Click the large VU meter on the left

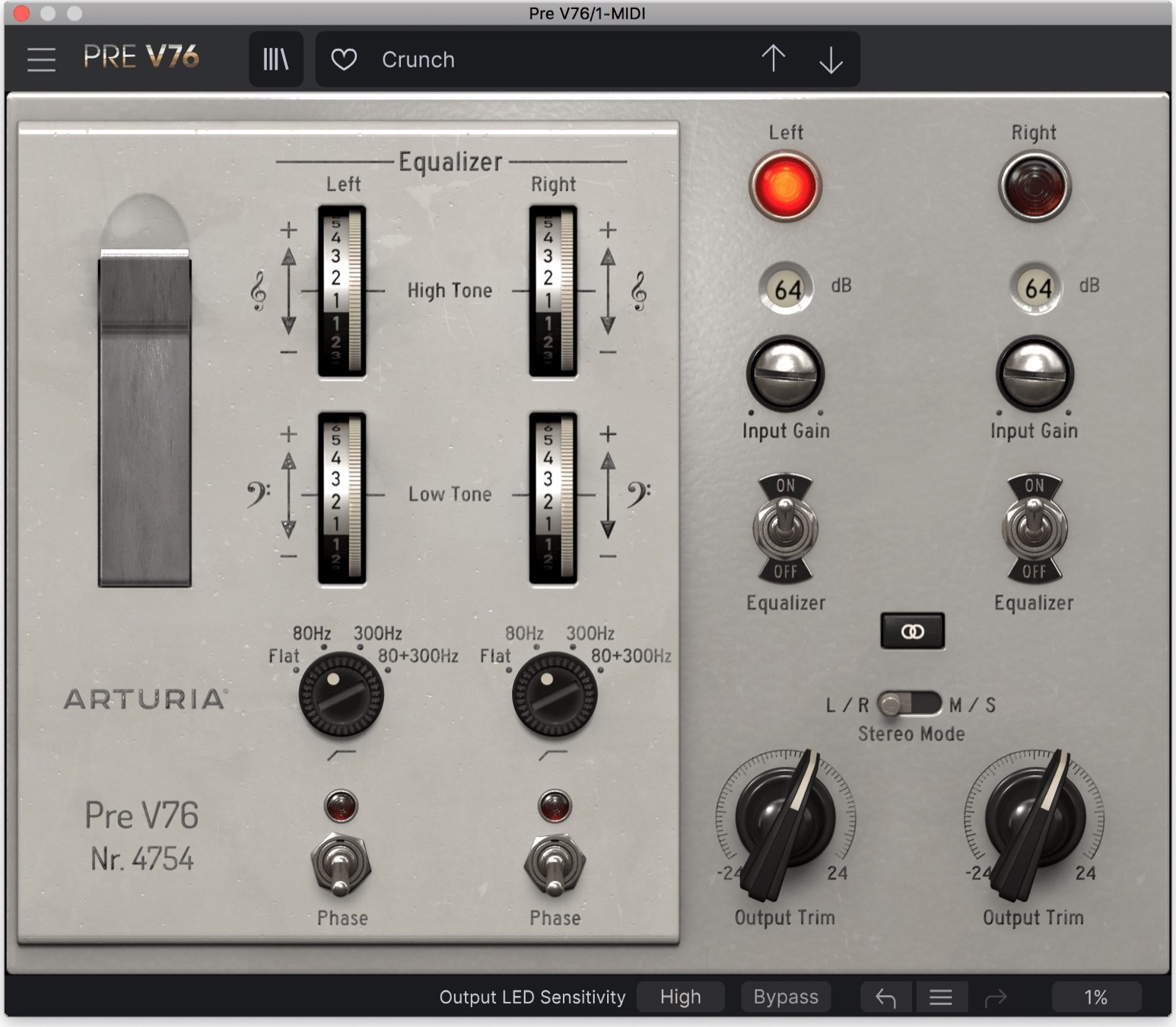pyautogui.click(x=145, y=418)
